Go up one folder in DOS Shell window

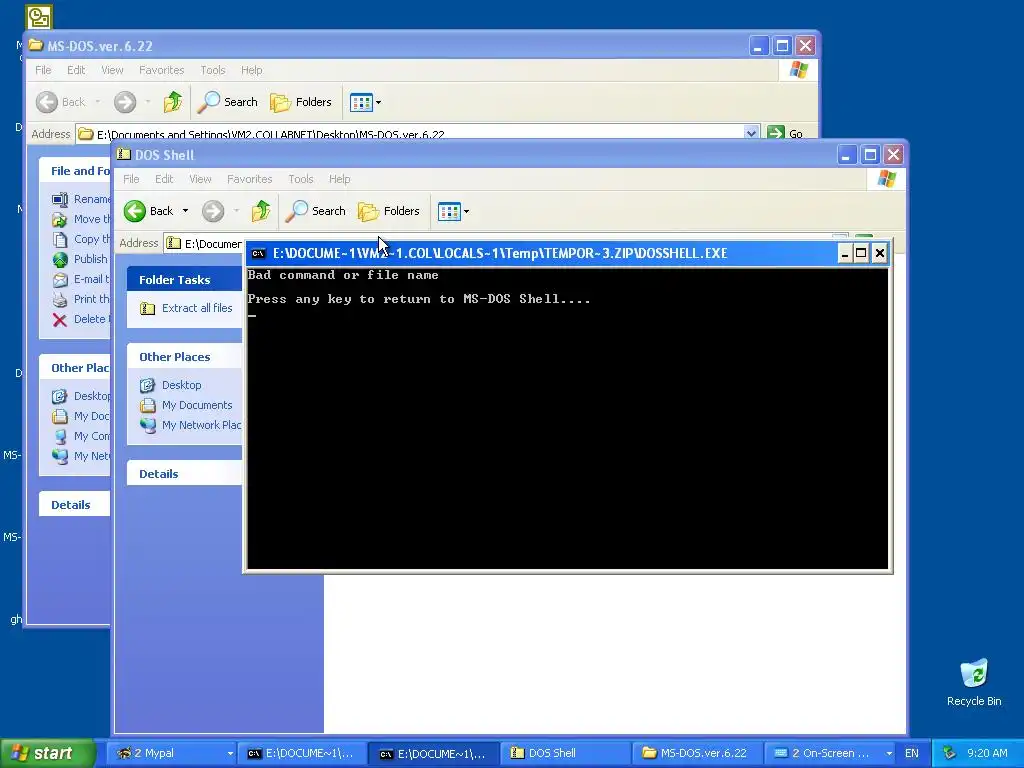(x=261, y=211)
